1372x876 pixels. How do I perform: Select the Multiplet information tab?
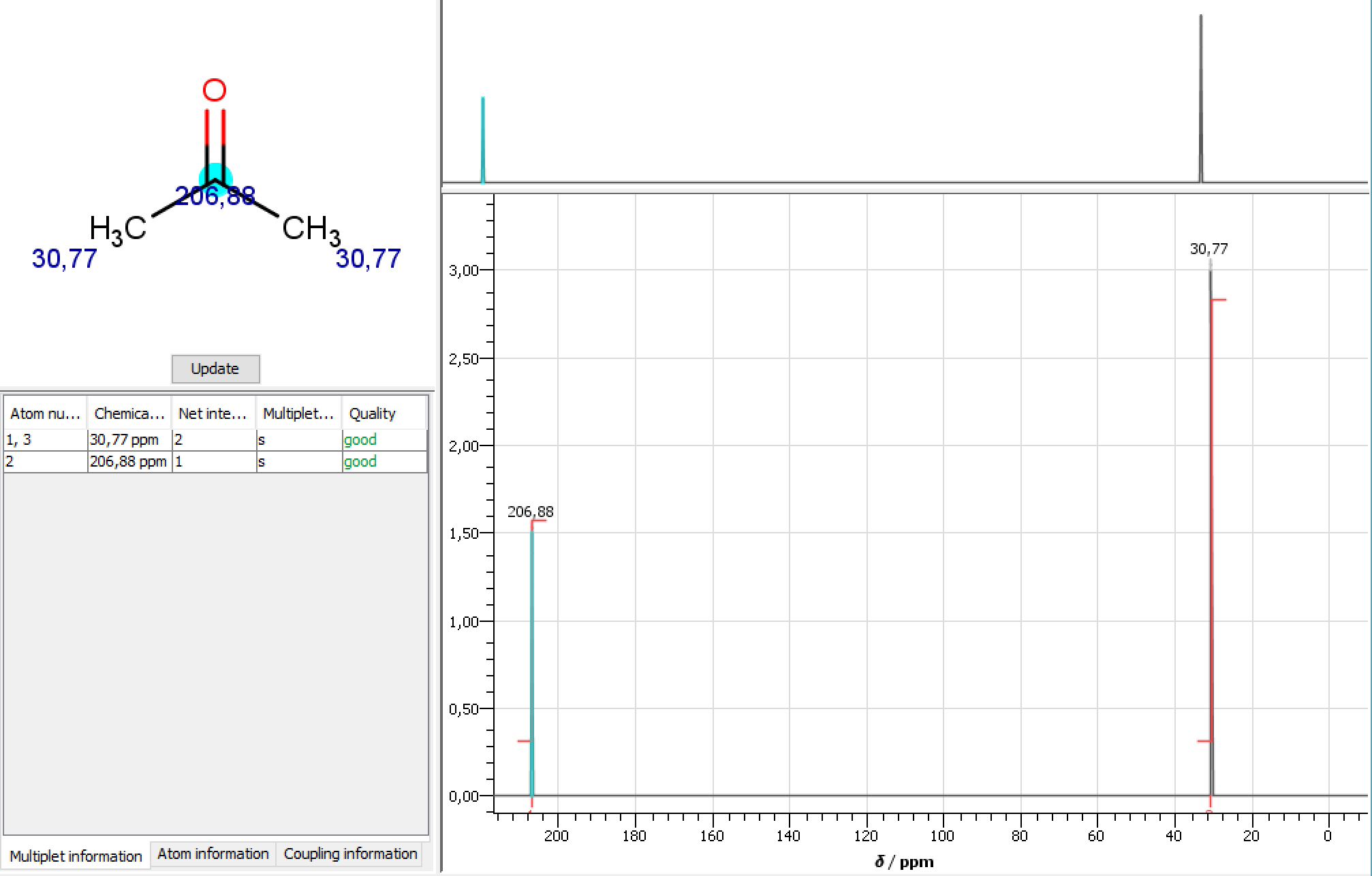click(76, 856)
